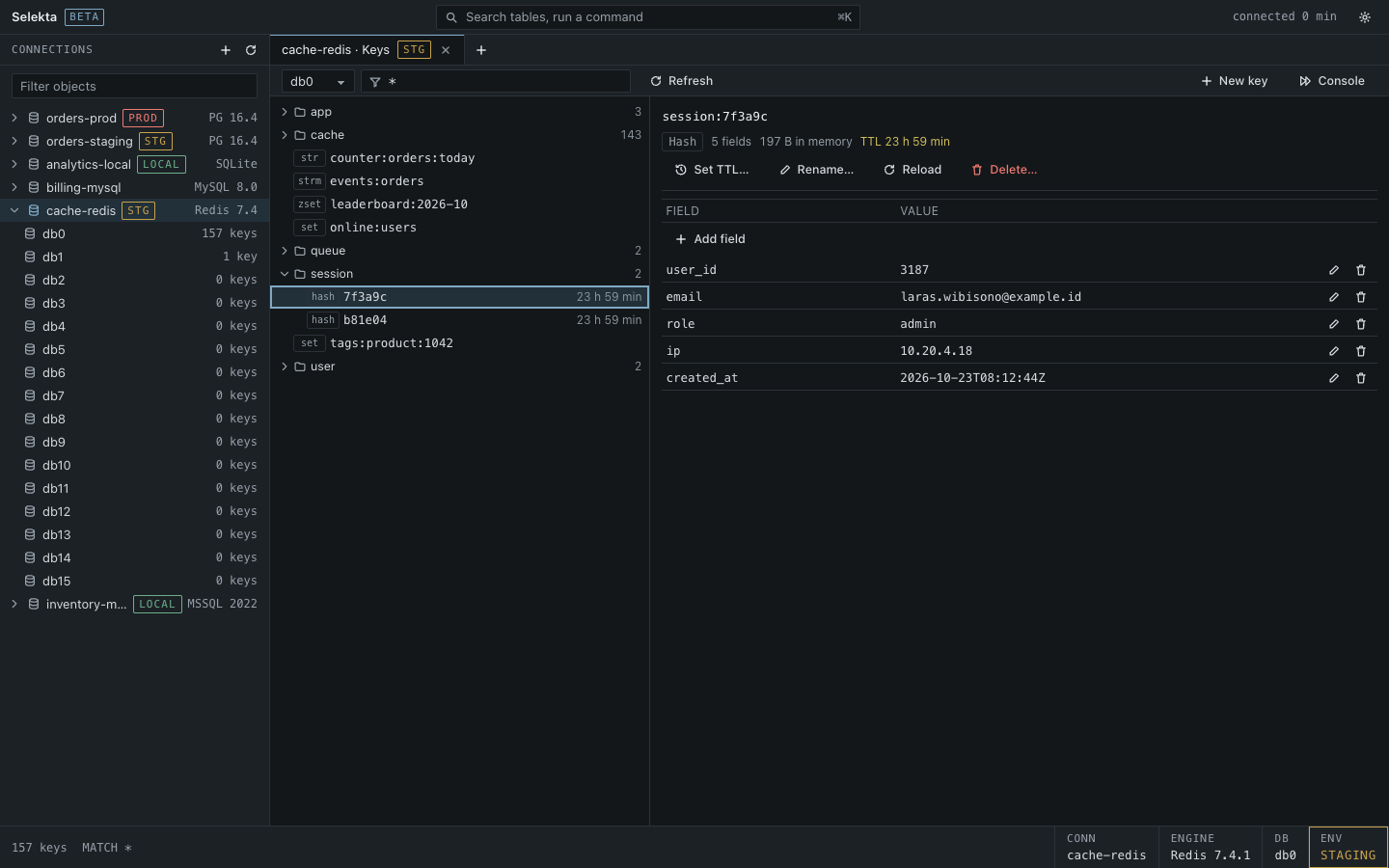This screenshot has width=1389, height=868.
Task: Expand the orders-prod connection
Action: [14, 118]
